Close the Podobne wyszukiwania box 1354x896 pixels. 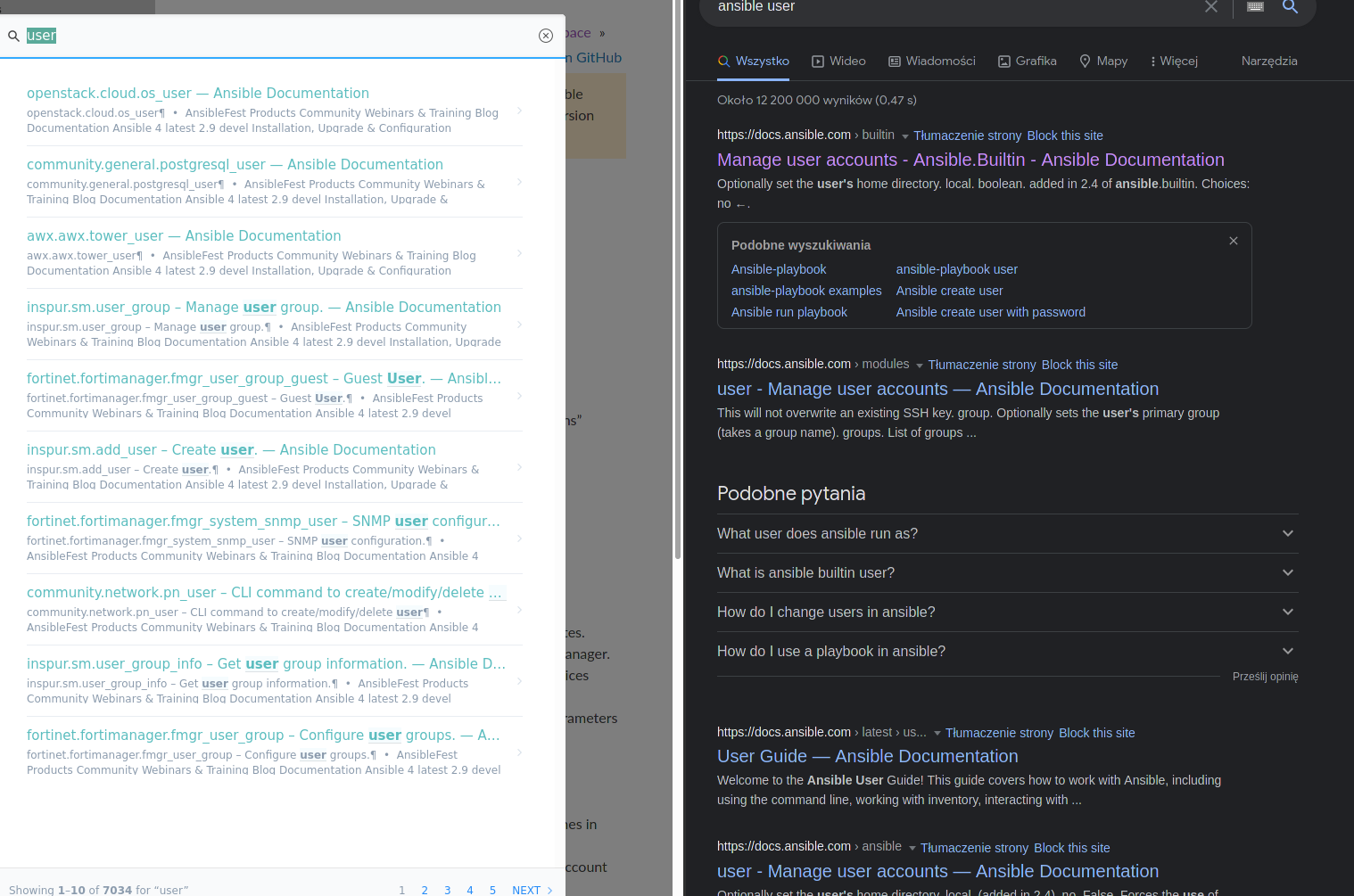(x=1234, y=241)
